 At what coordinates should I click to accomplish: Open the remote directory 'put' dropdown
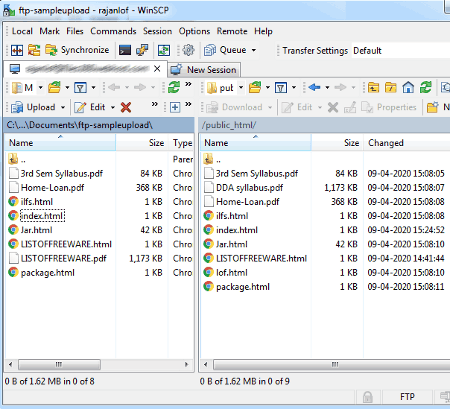pyautogui.click(x=226, y=88)
